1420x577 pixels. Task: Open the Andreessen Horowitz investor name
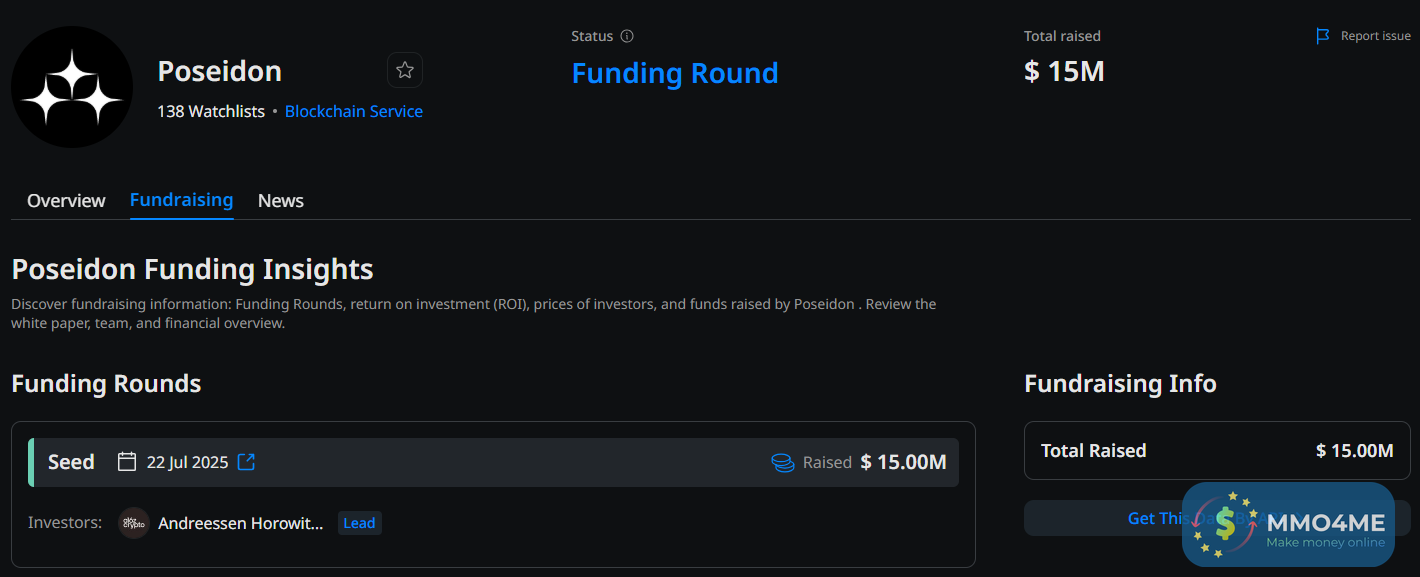(241, 523)
